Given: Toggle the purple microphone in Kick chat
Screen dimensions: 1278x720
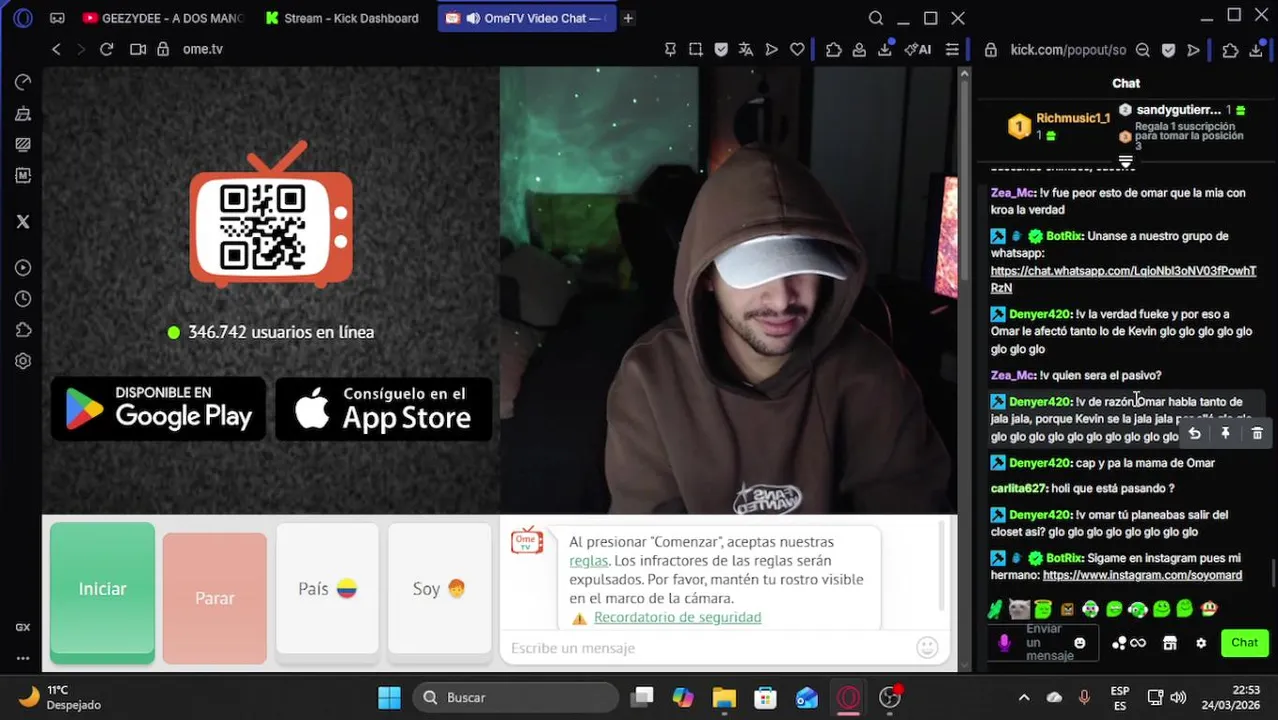Looking at the screenshot, I should point(1004,643).
